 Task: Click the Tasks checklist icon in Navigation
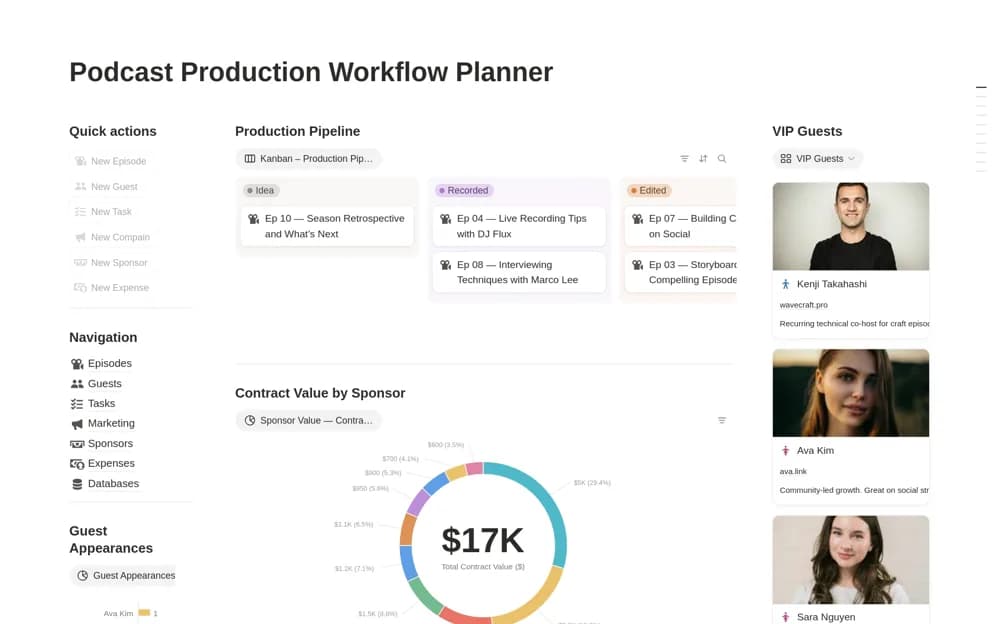(77, 404)
